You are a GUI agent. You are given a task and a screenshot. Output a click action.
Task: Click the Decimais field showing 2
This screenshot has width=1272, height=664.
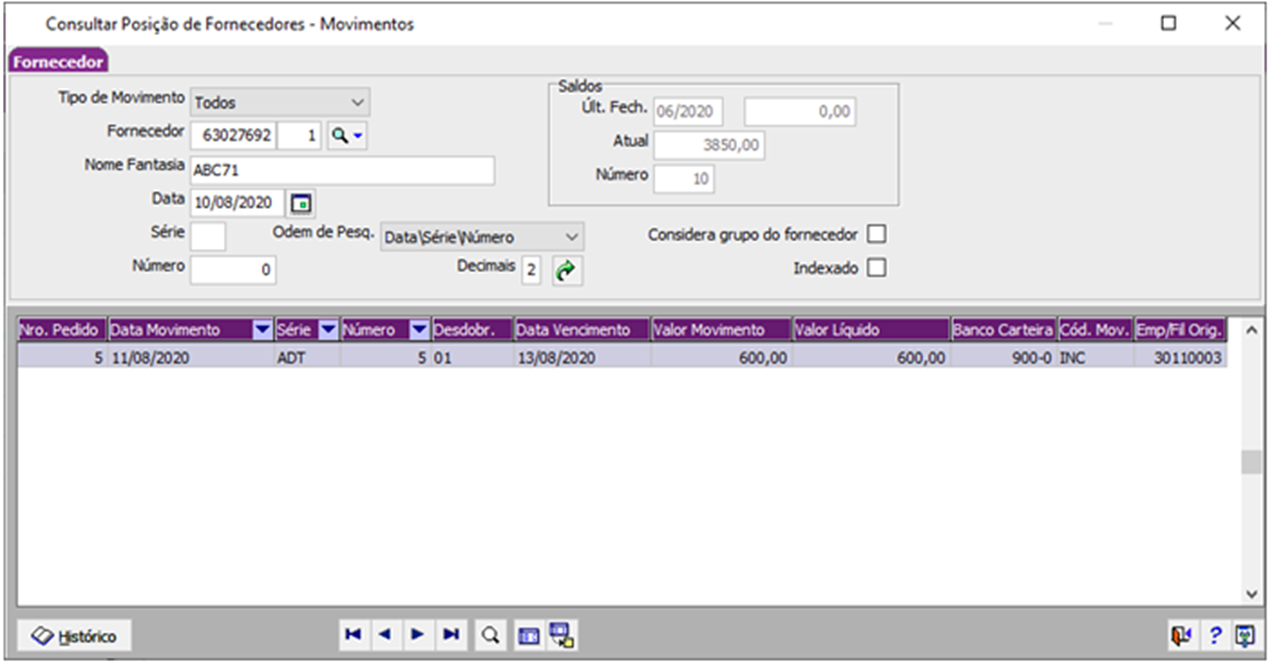click(x=531, y=271)
